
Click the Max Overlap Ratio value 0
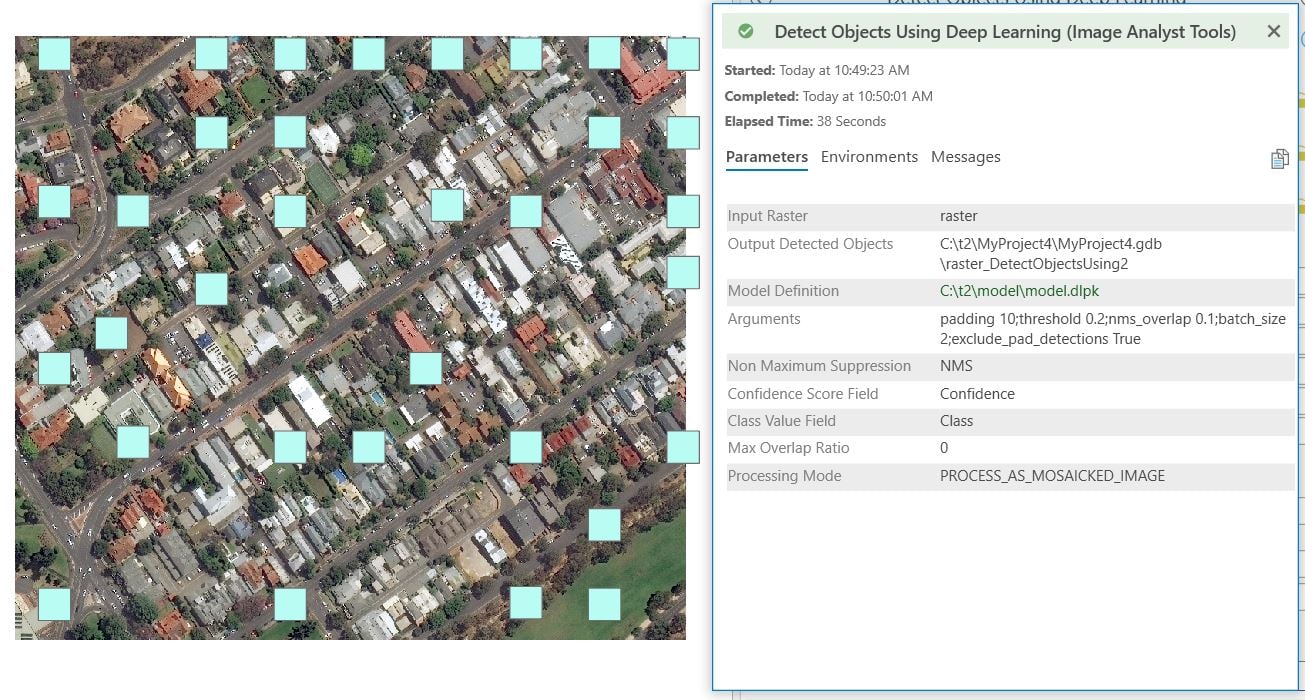944,448
